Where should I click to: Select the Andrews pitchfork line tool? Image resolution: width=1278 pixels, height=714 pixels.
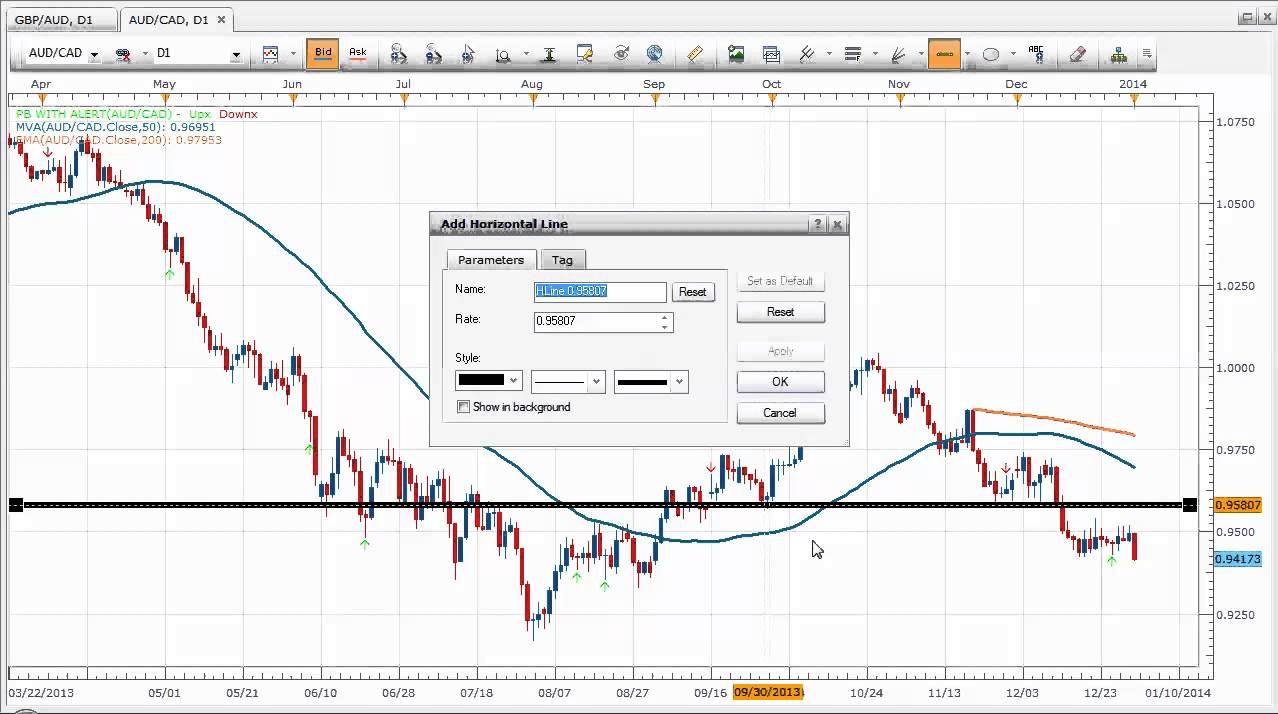(806, 54)
